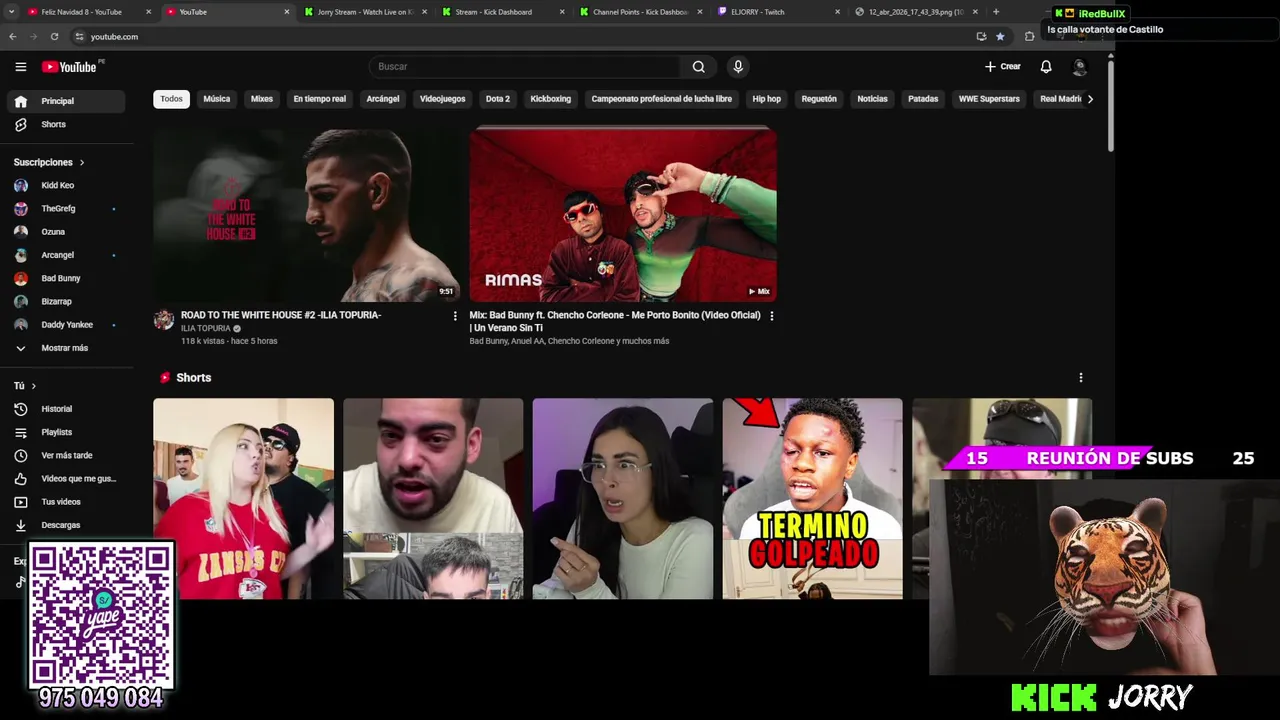Select Campeonato profesional de lucha libre chip
1280x720 pixels.
pos(662,99)
